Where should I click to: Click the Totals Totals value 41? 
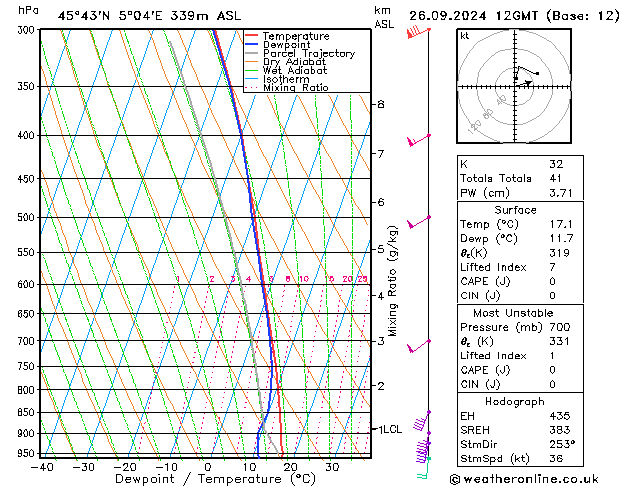click(x=556, y=178)
